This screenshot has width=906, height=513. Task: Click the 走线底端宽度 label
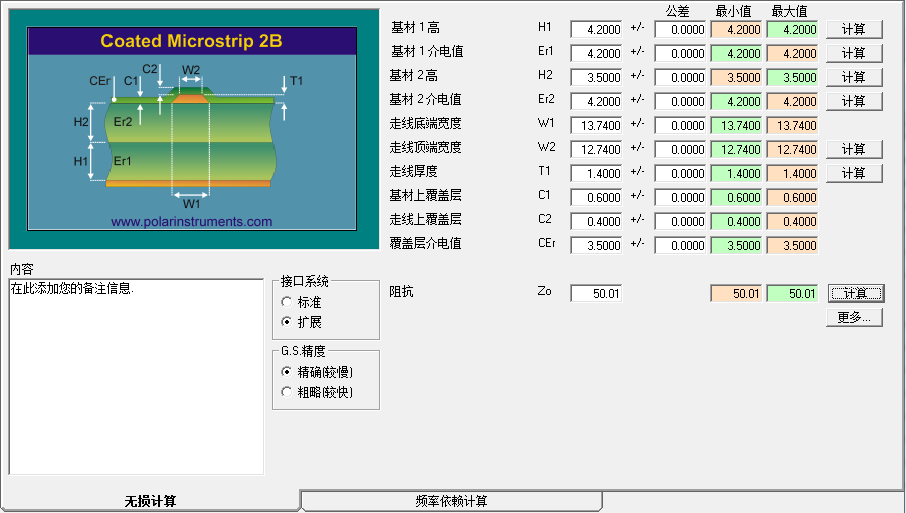(425, 123)
